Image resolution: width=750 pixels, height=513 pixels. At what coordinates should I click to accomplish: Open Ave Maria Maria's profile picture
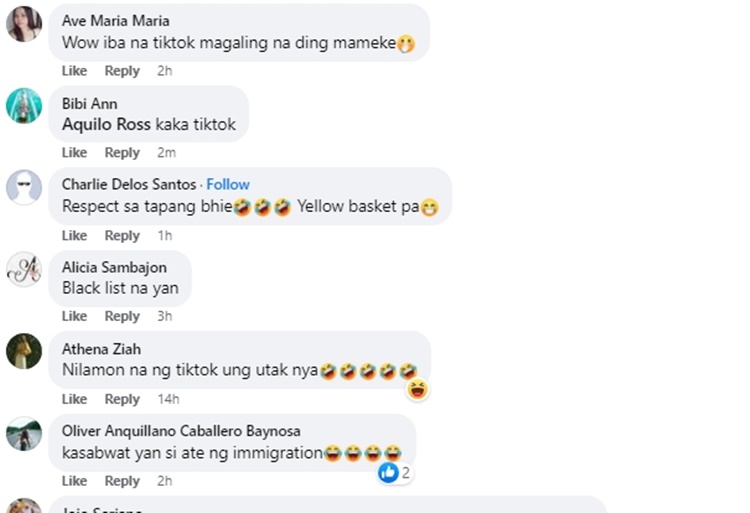(x=24, y=24)
